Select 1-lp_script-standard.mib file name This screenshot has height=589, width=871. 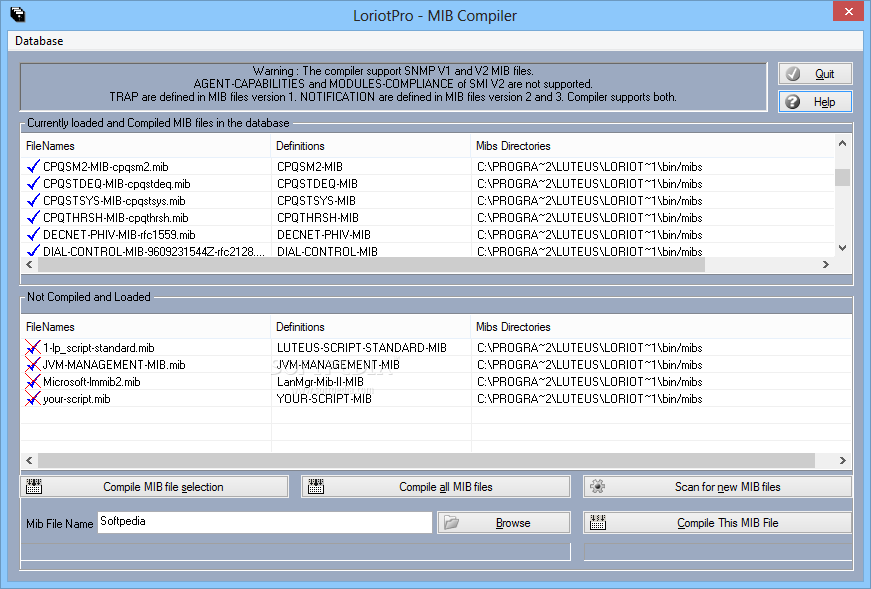[98, 348]
